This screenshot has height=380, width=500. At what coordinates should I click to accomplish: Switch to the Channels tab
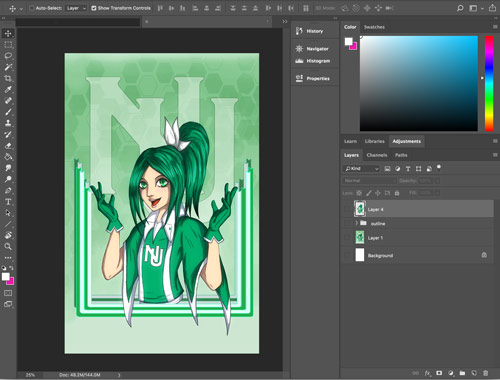377,155
